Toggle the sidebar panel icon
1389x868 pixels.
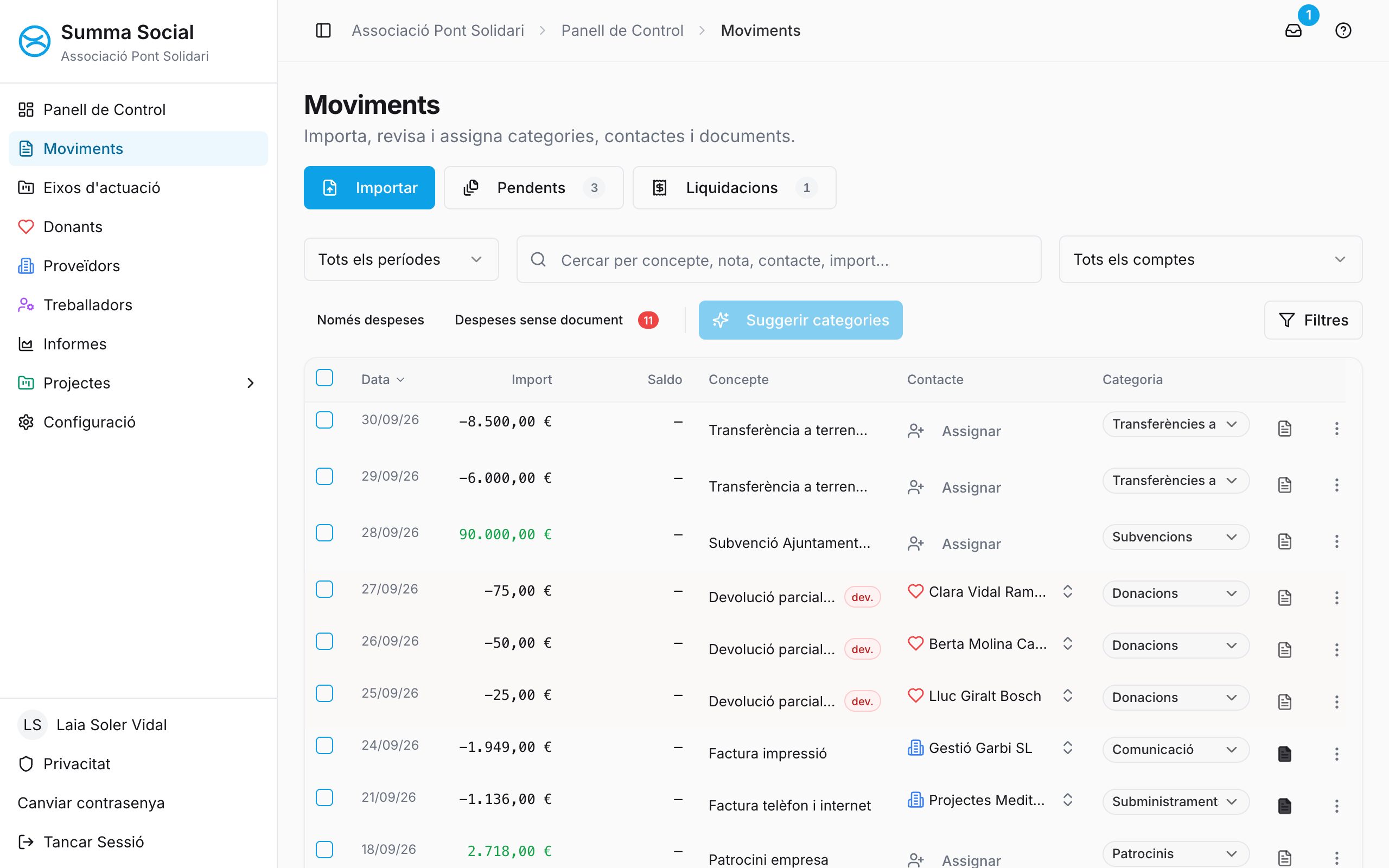323,30
